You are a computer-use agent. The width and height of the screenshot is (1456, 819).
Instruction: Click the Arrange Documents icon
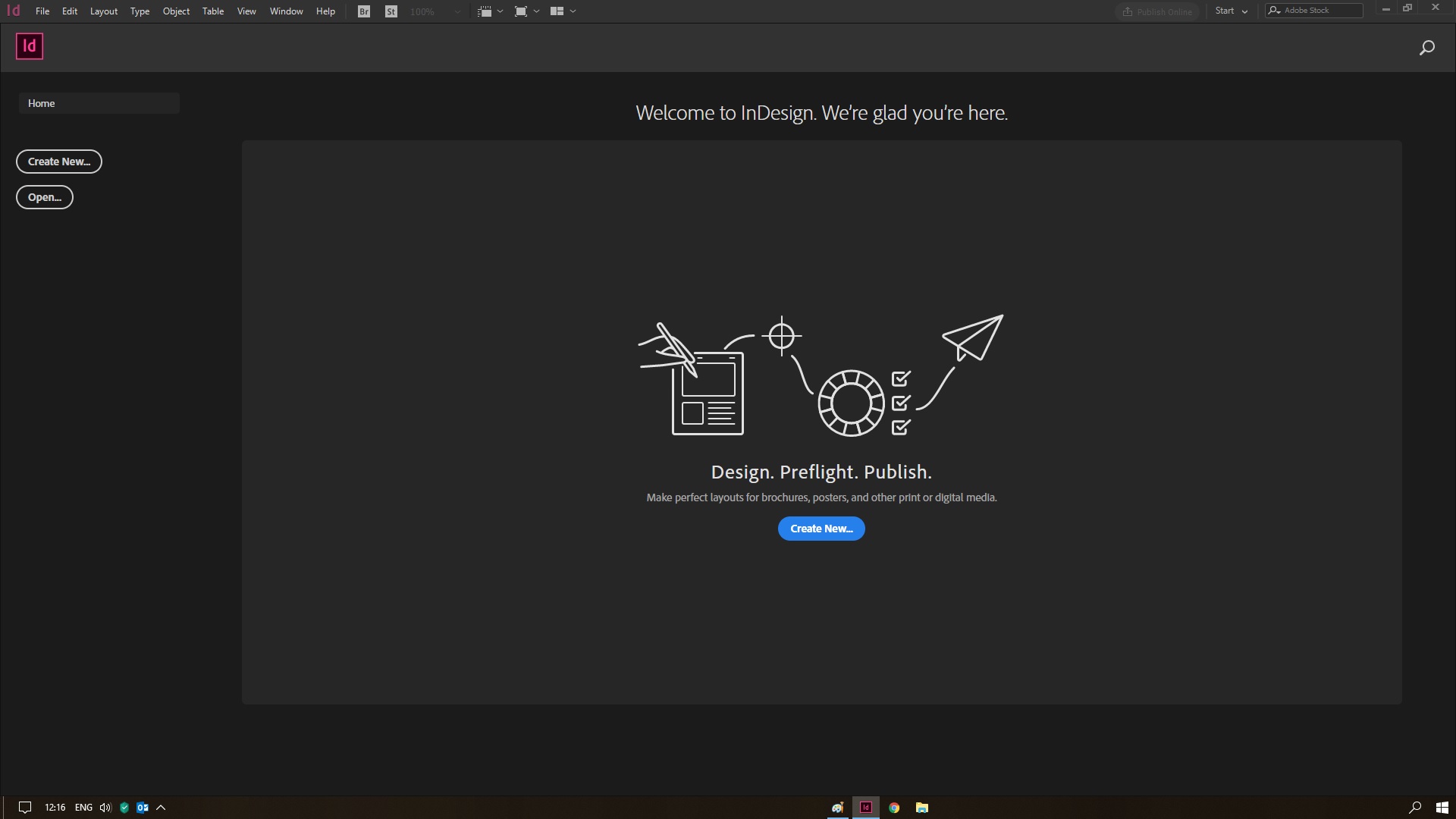click(x=557, y=11)
